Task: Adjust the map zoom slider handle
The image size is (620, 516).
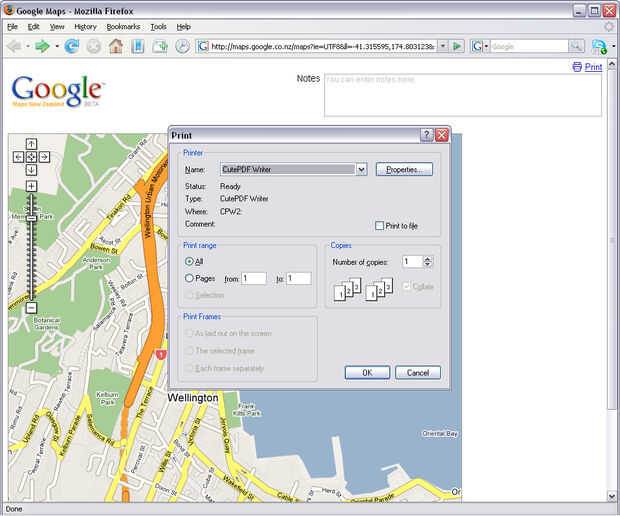Action: 32,218
